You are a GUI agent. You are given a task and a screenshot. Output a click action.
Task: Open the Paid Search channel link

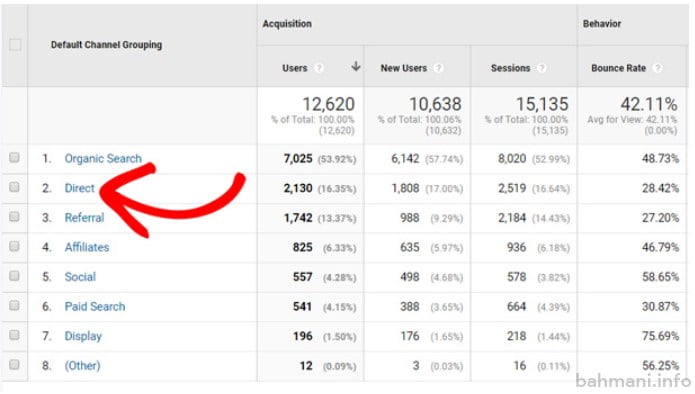tap(95, 307)
